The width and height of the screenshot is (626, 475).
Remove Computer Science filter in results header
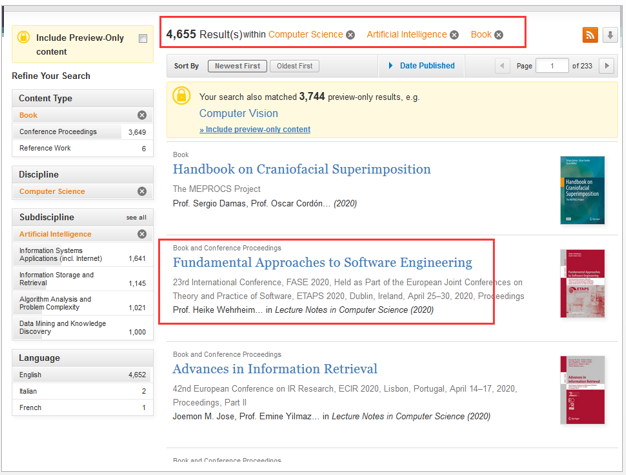click(x=350, y=35)
